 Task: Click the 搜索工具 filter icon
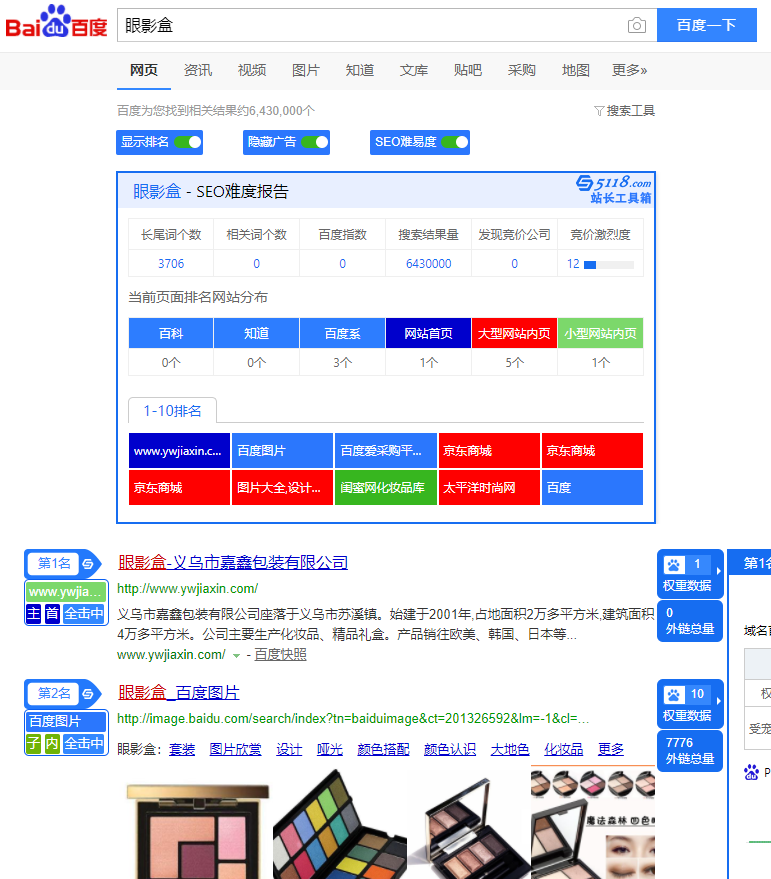tap(599, 111)
